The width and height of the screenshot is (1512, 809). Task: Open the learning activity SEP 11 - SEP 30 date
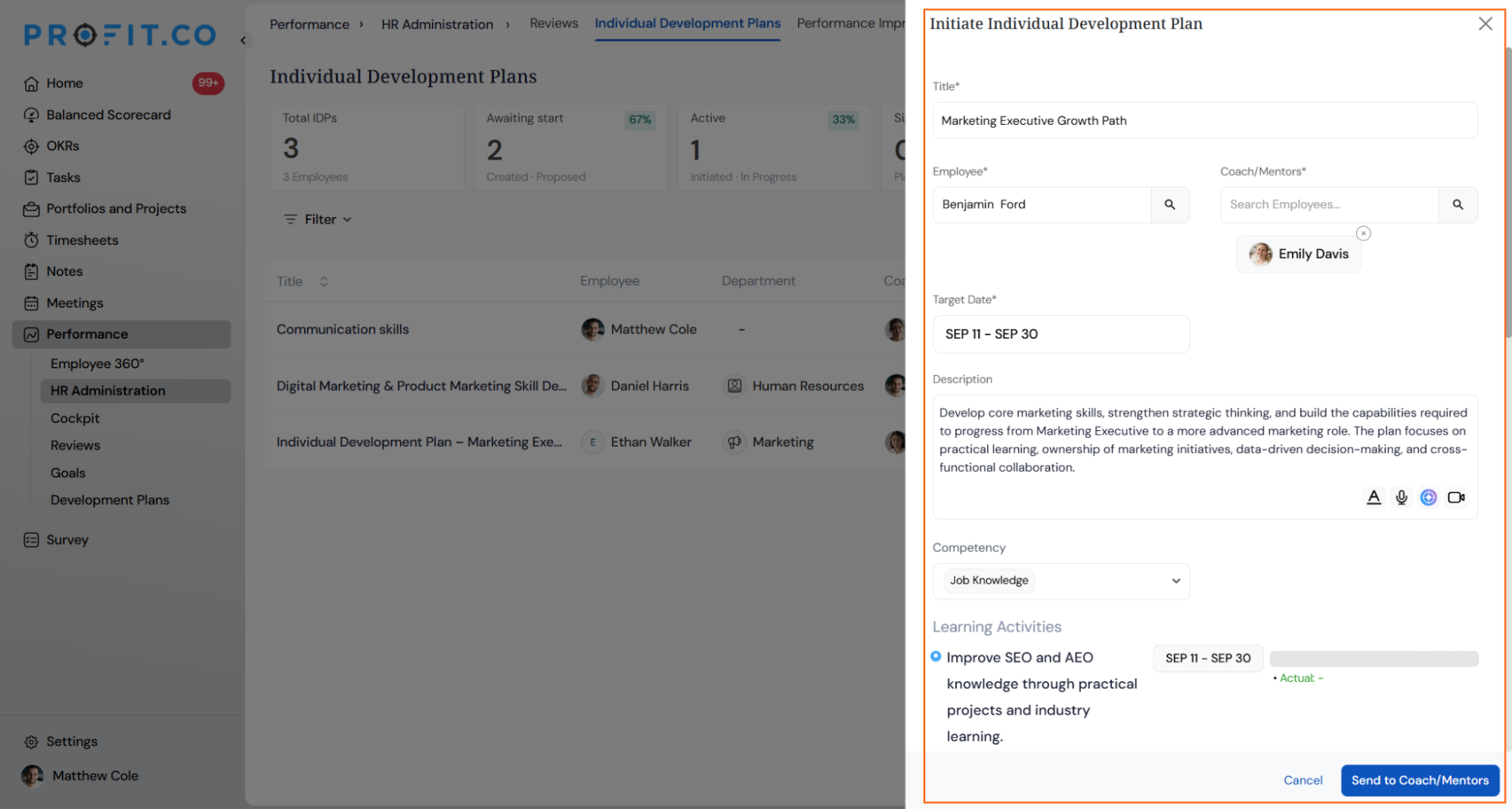click(x=1208, y=659)
